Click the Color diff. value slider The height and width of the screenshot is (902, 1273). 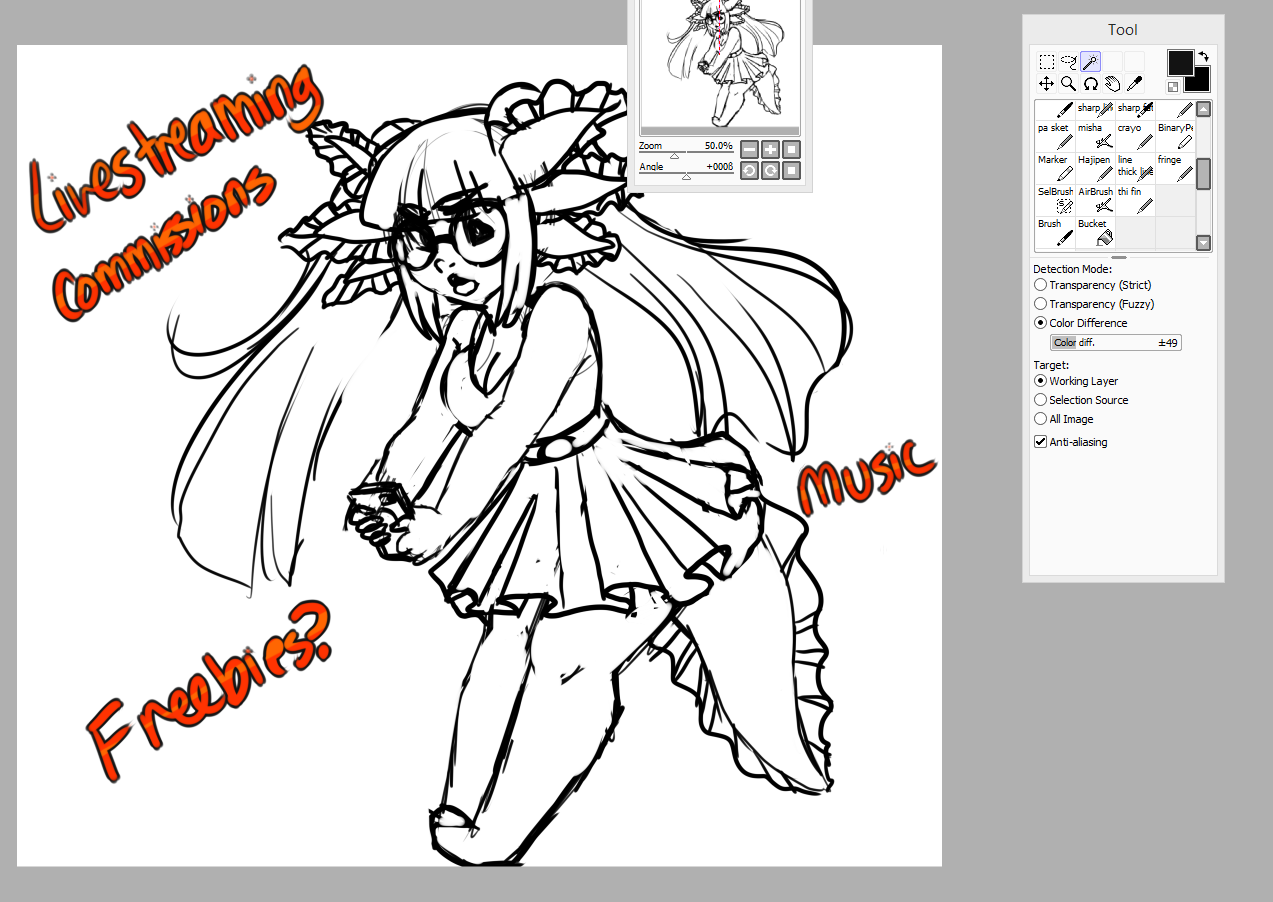pos(1116,343)
